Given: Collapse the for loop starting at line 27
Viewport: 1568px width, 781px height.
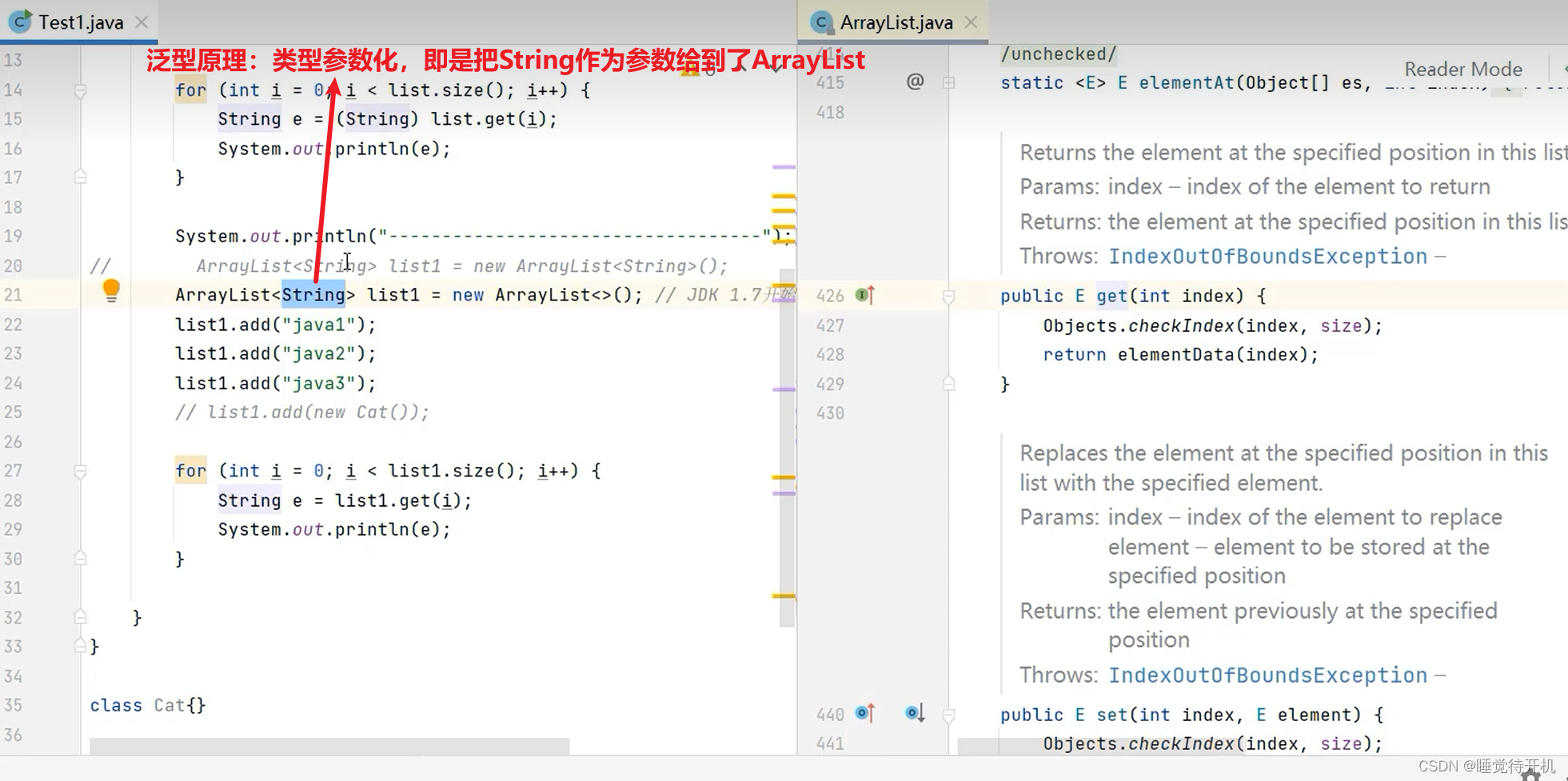Looking at the screenshot, I should [x=80, y=471].
